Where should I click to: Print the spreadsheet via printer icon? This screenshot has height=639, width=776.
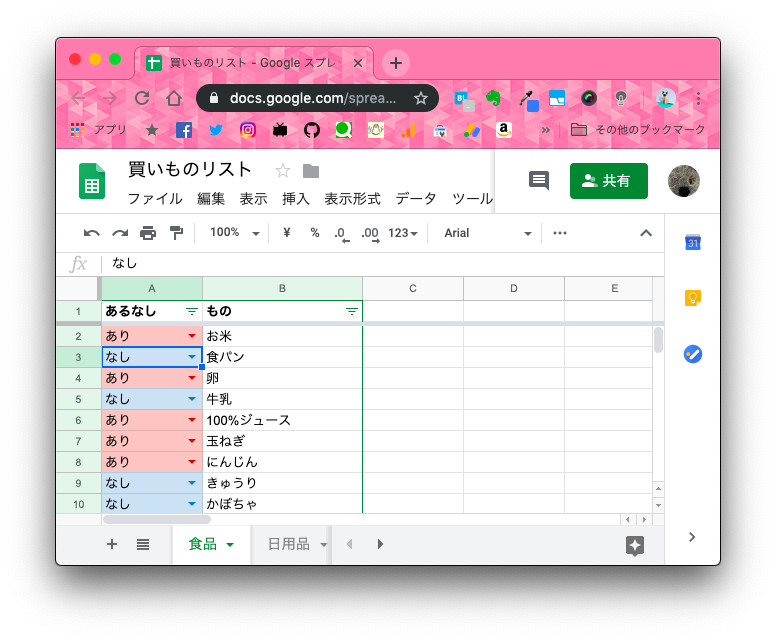(148, 233)
